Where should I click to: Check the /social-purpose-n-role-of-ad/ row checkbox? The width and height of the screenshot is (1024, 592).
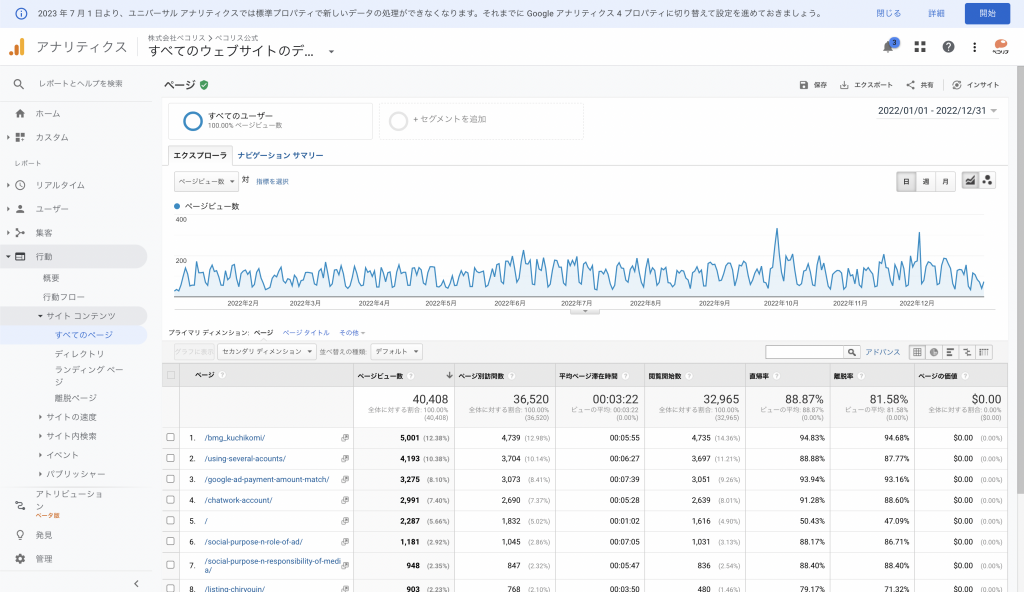tap(170, 542)
